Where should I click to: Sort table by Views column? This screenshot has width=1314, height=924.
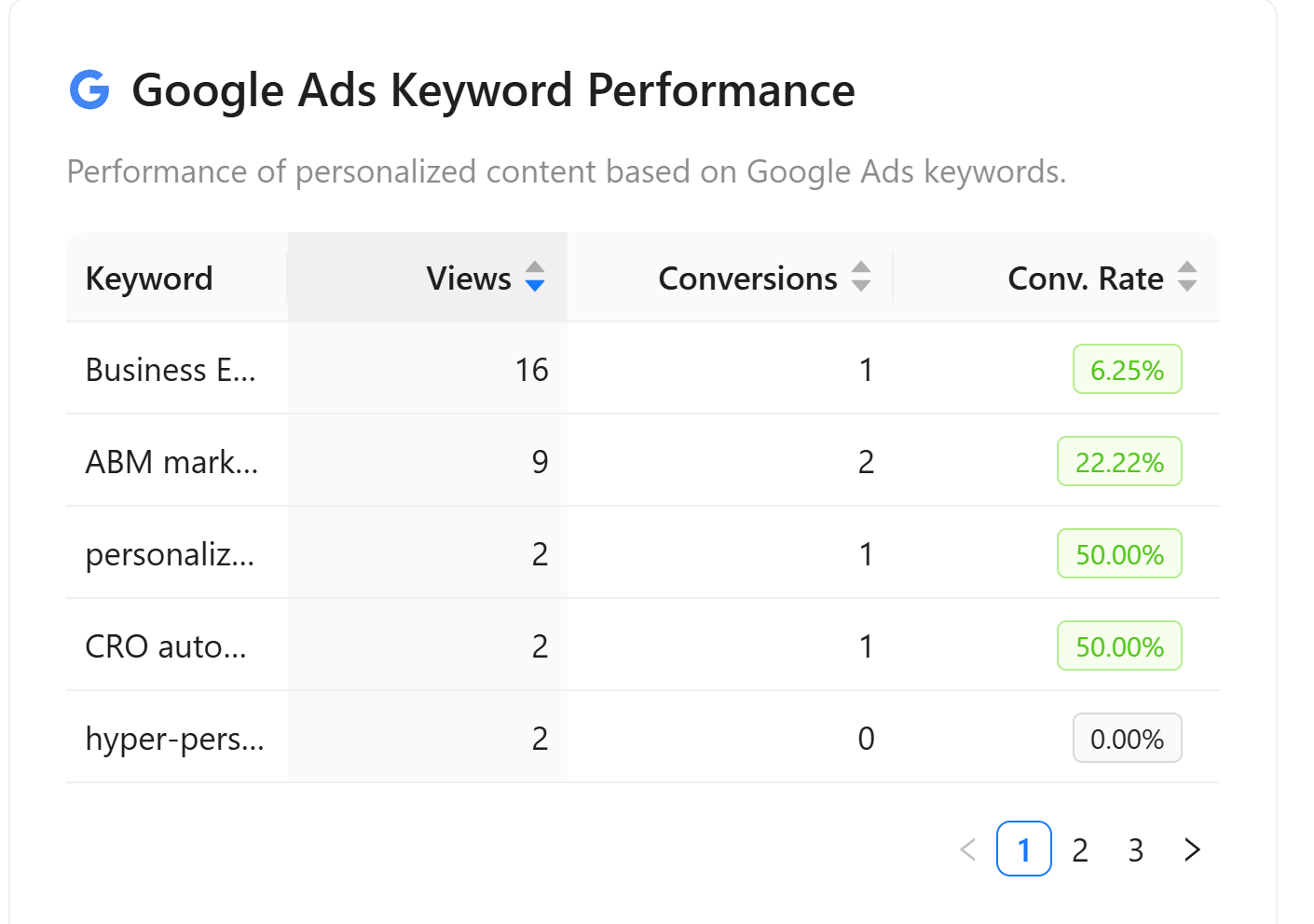tap(469, 279)
